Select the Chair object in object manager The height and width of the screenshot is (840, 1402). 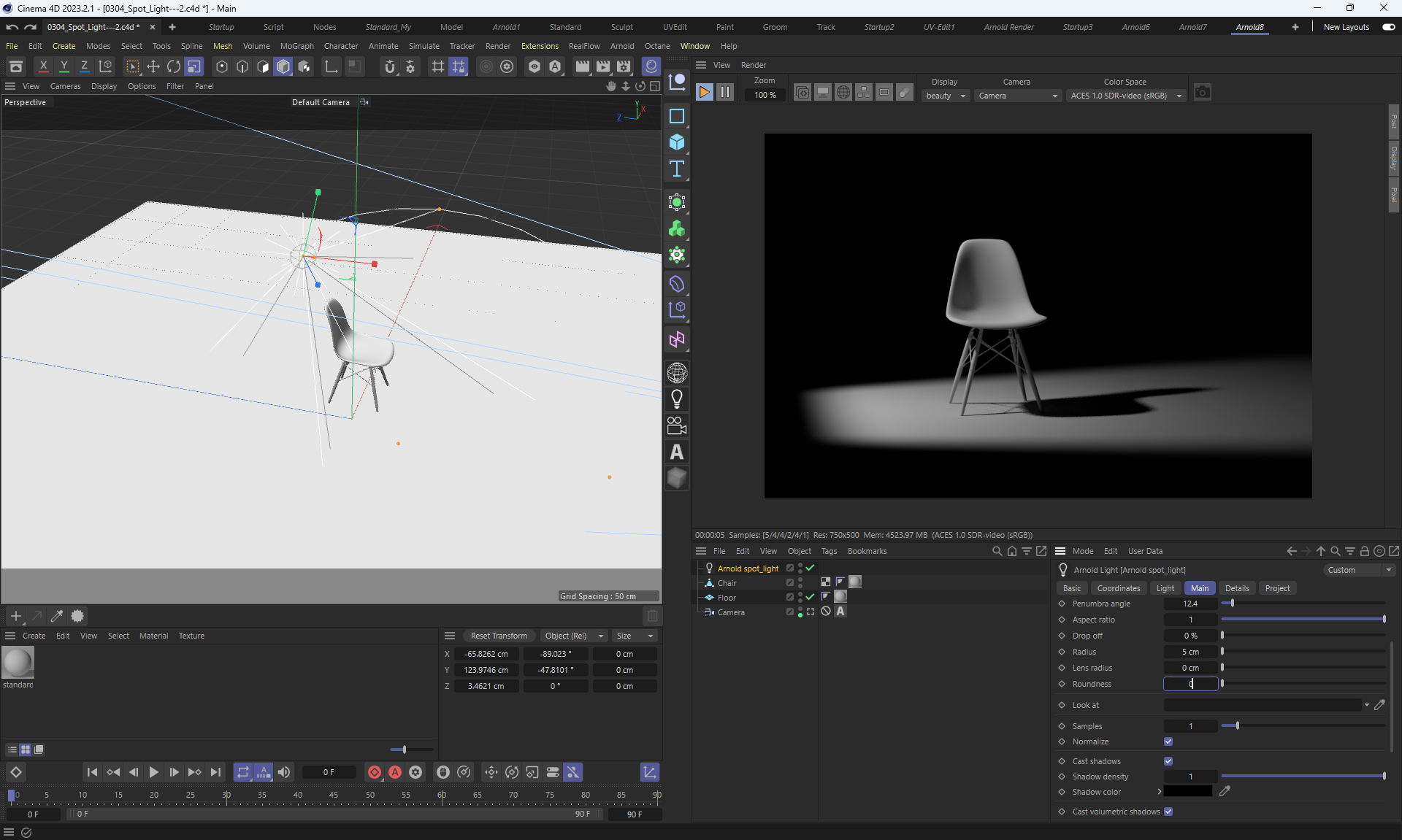(x=727, y=583)
